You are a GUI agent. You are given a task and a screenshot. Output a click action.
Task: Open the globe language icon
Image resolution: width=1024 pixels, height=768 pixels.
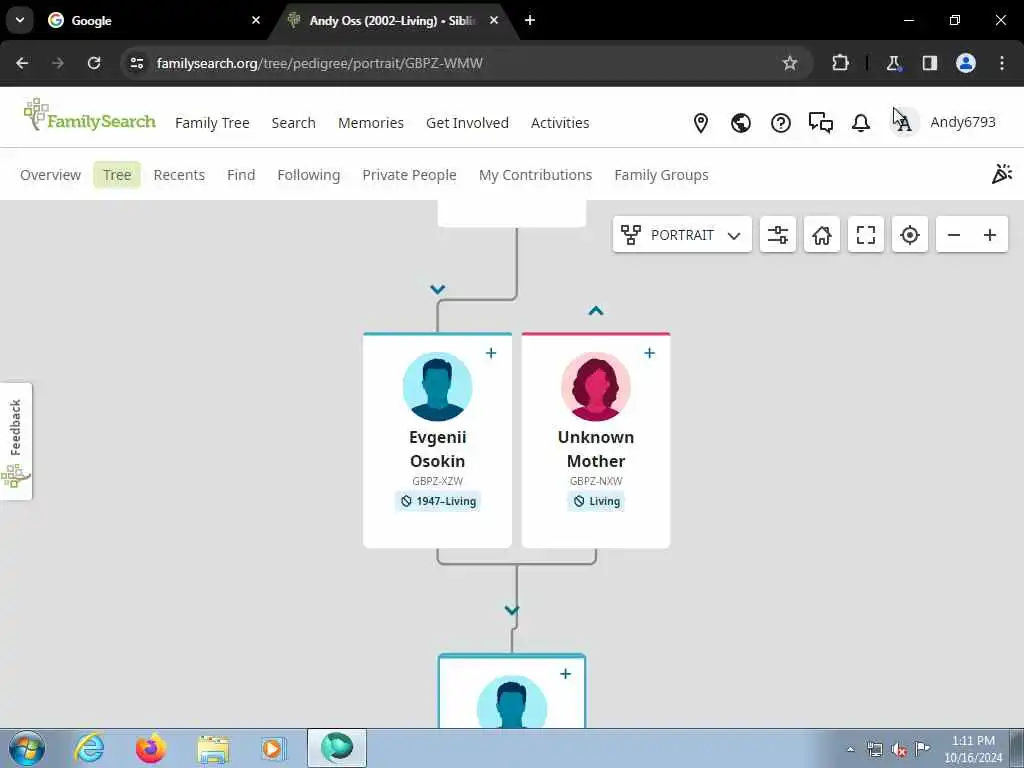(741, 123)
